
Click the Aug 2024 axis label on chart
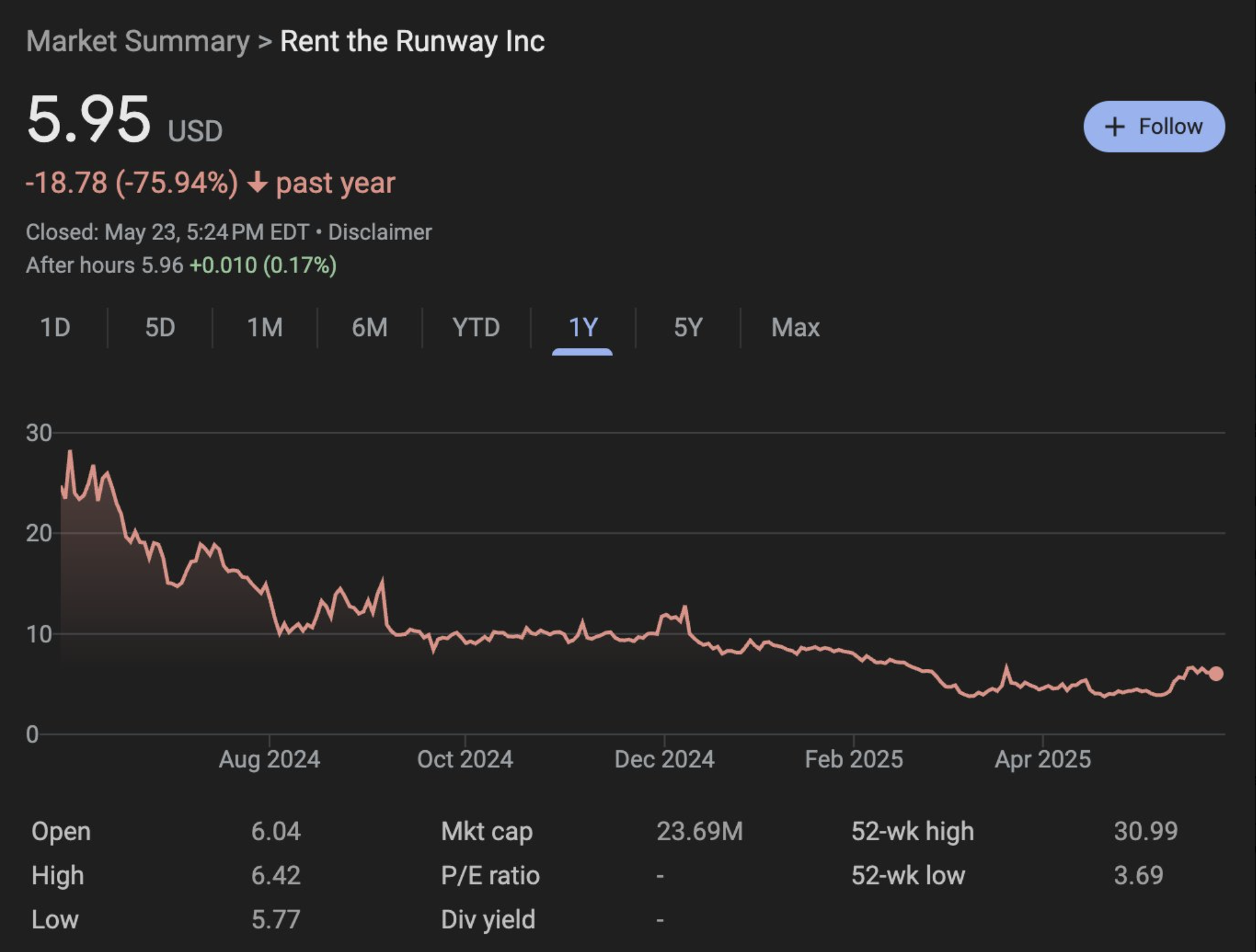[x=271, y=758]
